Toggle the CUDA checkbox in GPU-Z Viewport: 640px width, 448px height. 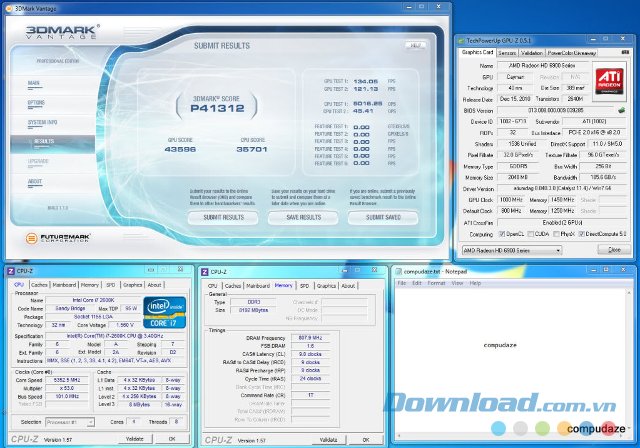531,234
